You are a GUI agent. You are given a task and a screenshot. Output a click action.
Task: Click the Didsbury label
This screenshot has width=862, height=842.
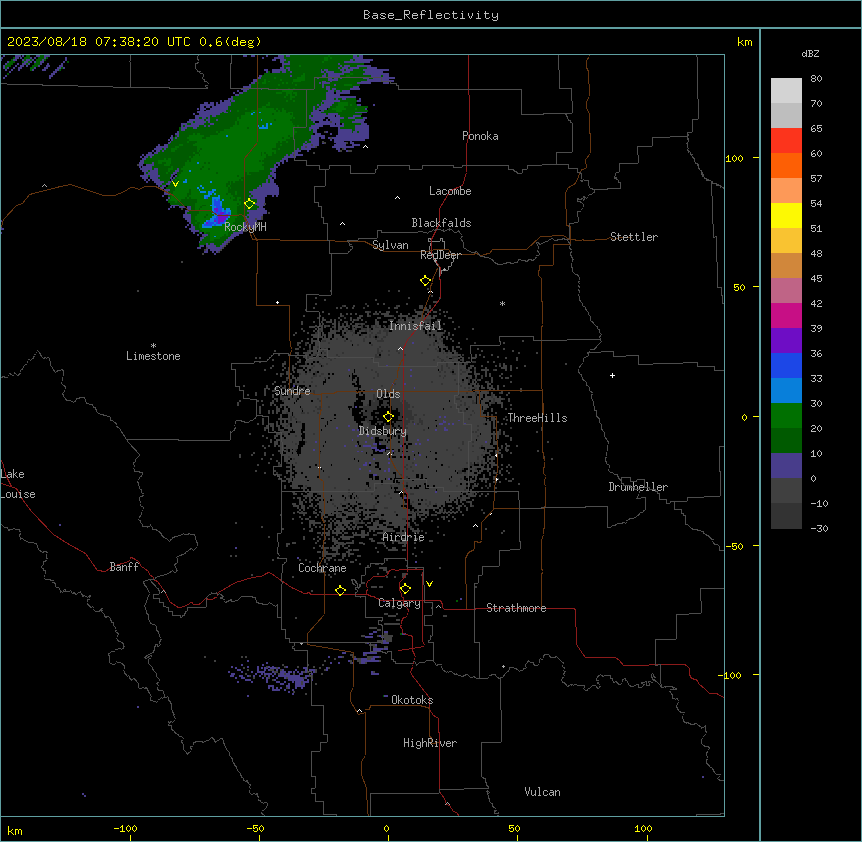pos(383,431)
